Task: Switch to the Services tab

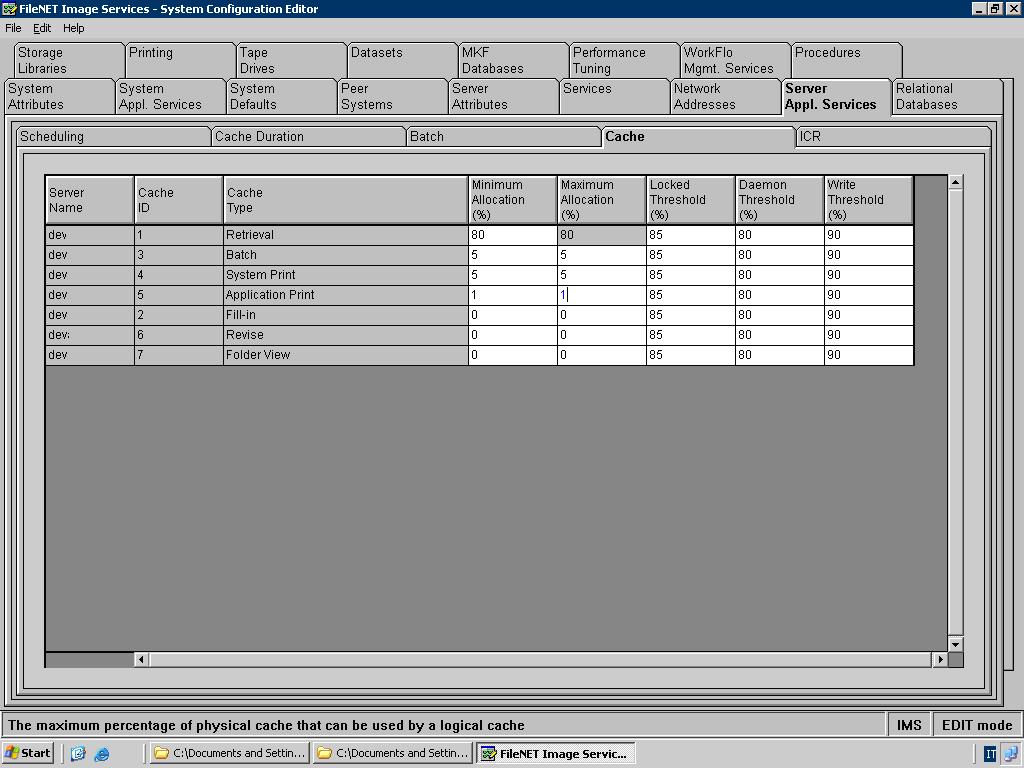Action: click(x=615, y=97)
